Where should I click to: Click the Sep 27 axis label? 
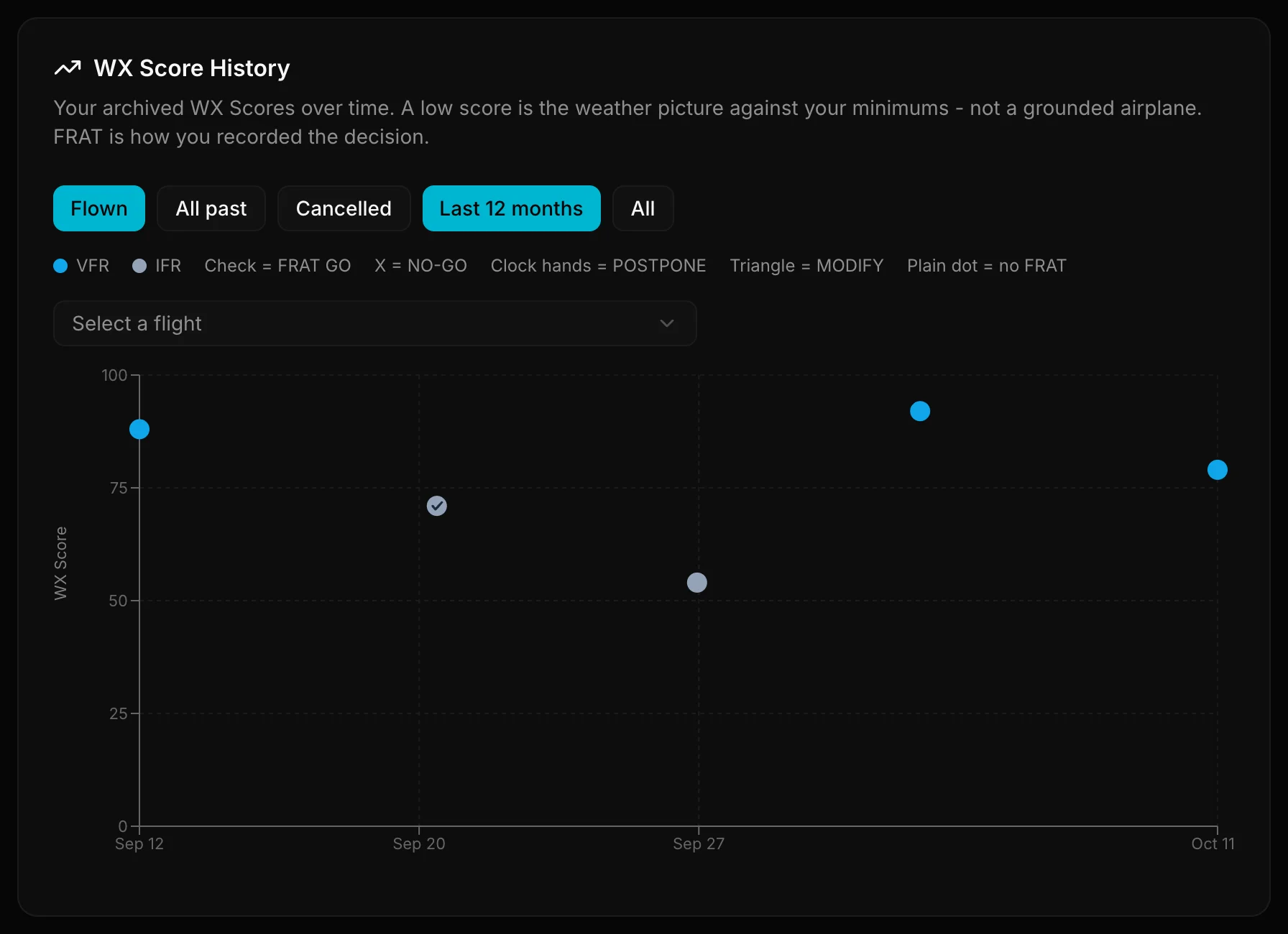point(699,843)
